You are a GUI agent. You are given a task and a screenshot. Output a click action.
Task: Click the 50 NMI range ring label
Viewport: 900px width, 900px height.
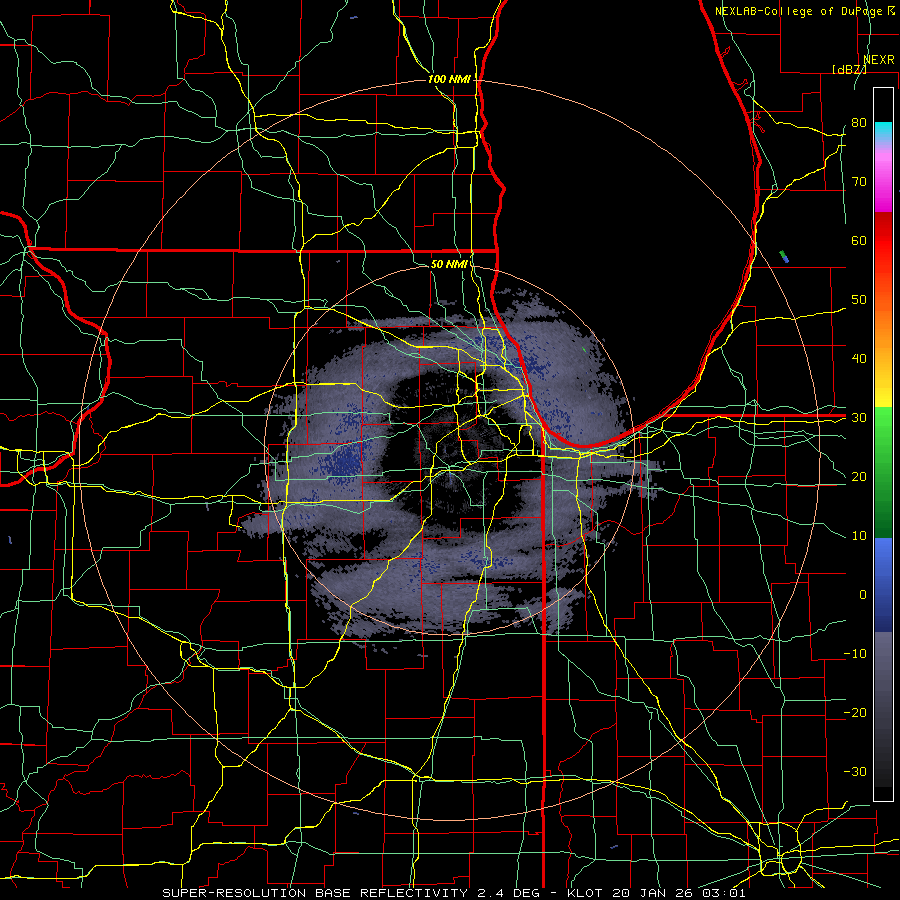[x=449, y=264]
